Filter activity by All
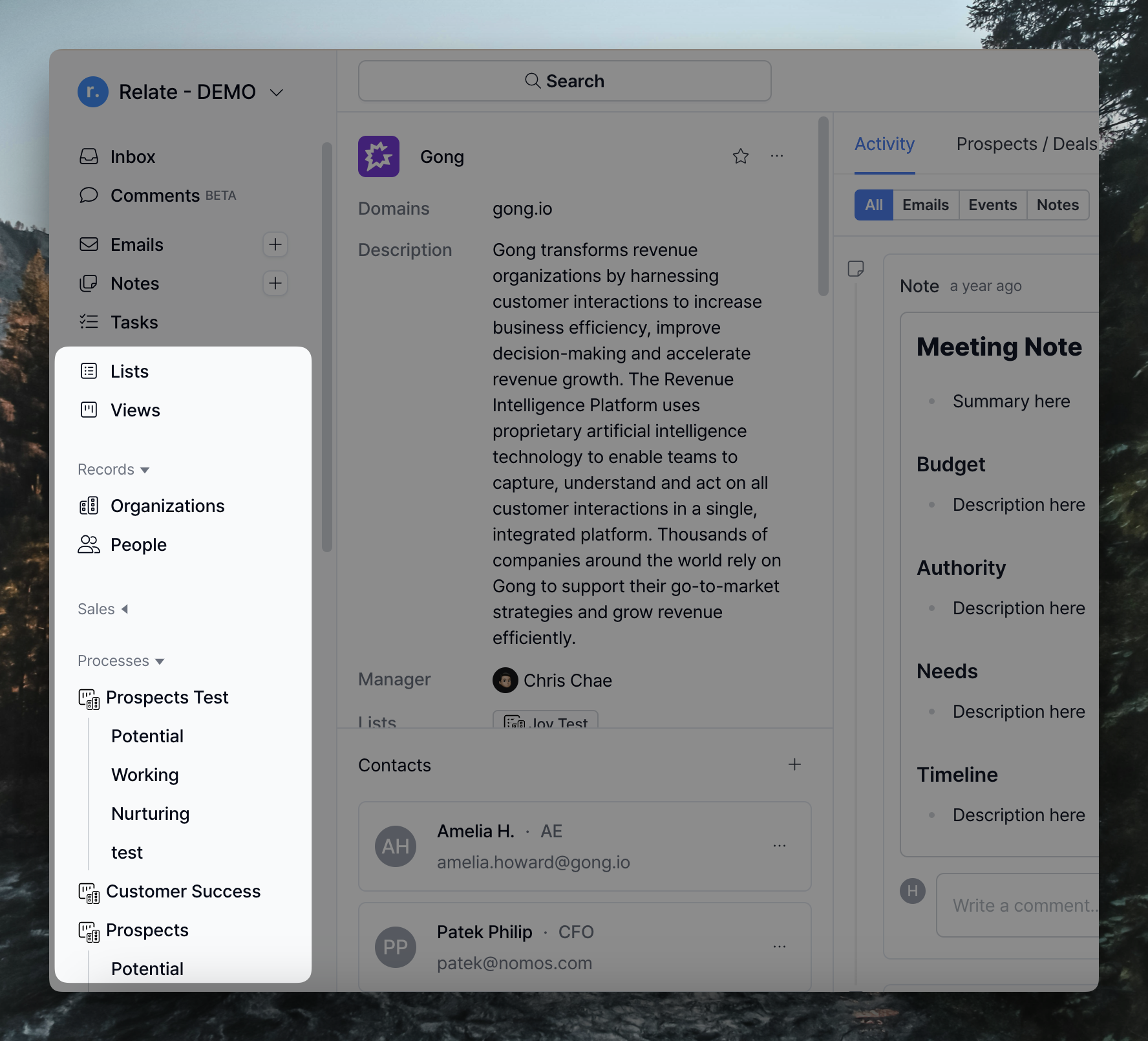The image size is (1148, 1041). [874, 205]
